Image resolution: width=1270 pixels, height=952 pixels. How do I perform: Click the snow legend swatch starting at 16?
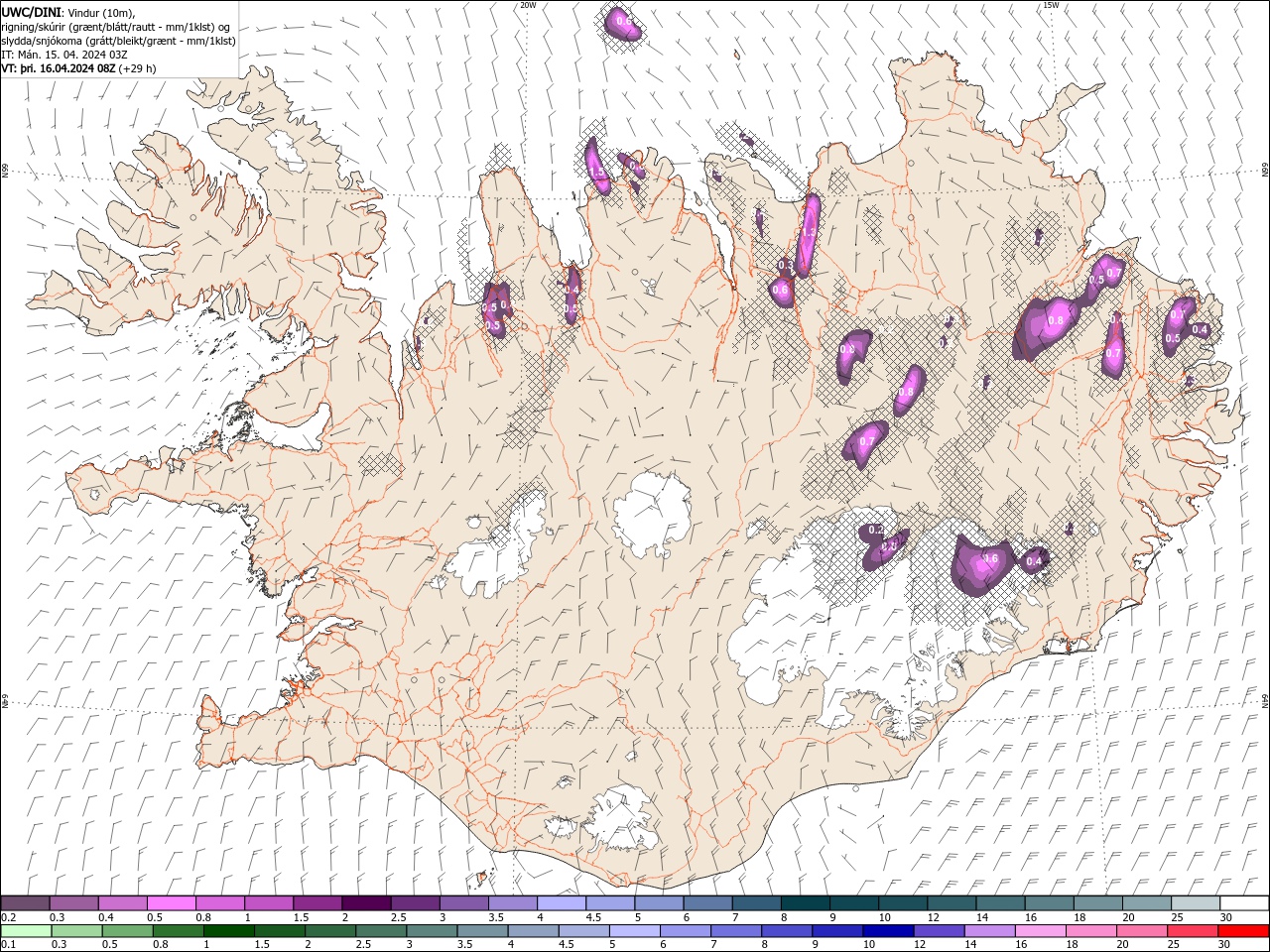click(x=1049, y=903)
